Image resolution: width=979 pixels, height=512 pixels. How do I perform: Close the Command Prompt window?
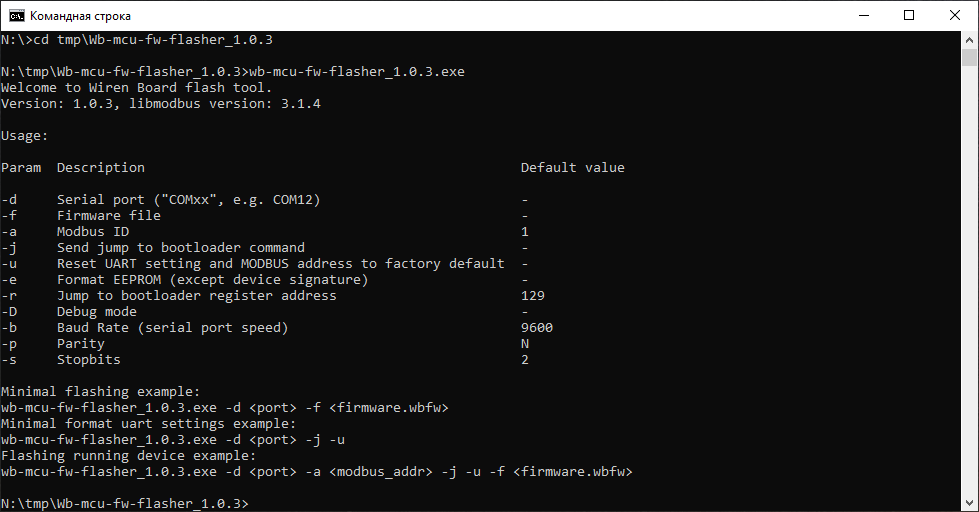point(955,15)
